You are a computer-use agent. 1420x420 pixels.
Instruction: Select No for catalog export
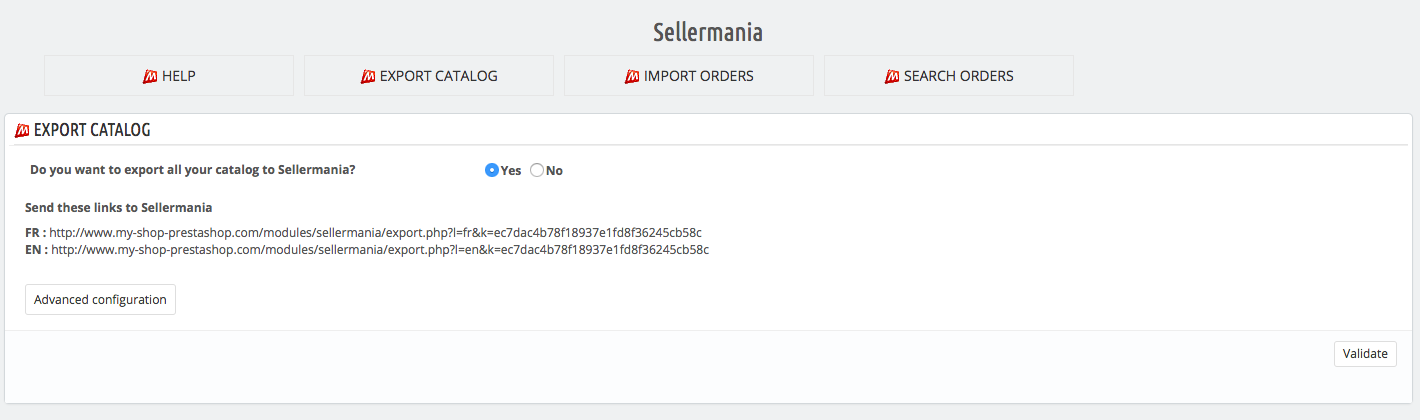tap(537, 170)
